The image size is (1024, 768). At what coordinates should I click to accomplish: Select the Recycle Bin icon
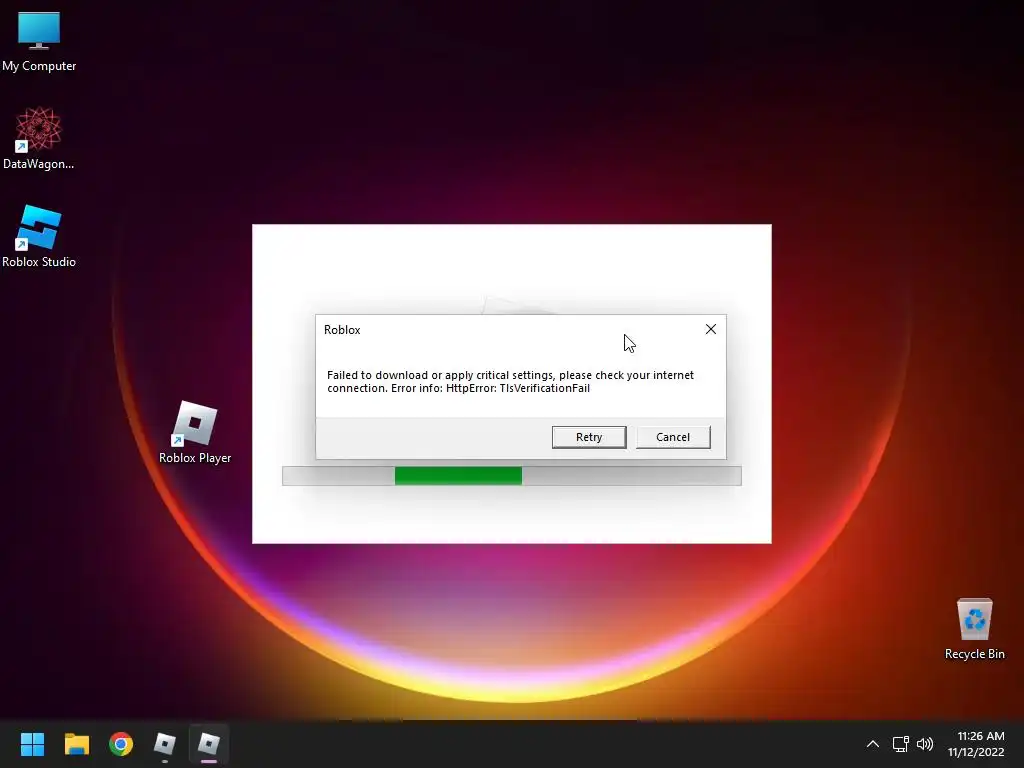[x=974, y=628]
